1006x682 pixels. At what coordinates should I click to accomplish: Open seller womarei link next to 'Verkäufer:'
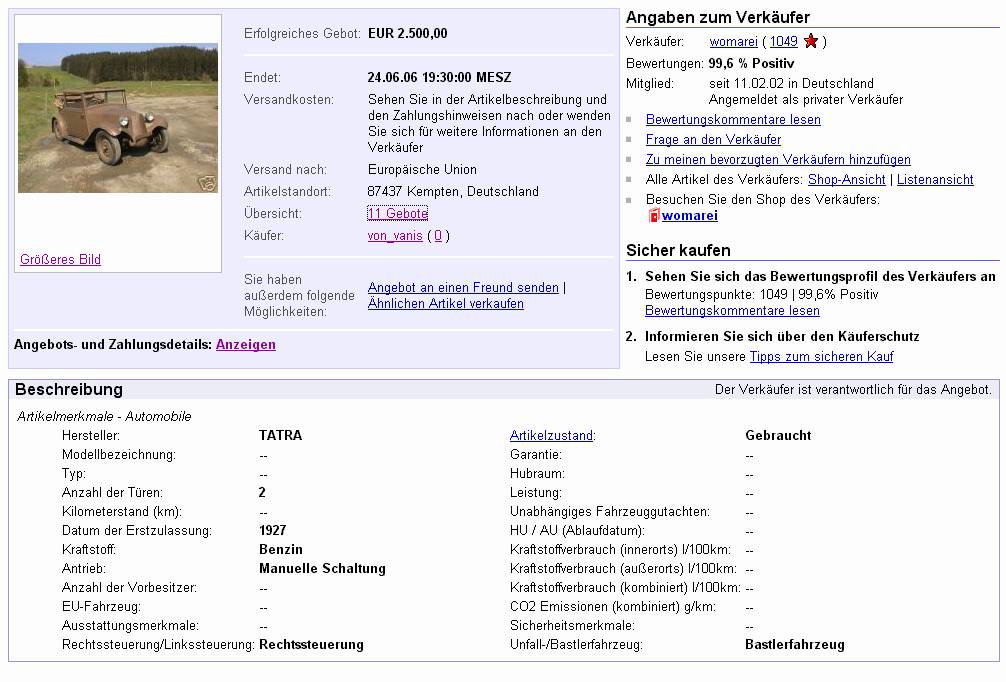pos(733,42)
